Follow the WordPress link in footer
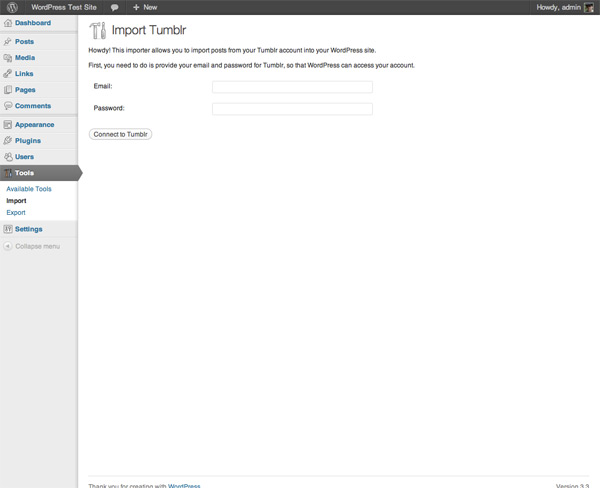This screenshot has height=488, width=600. pyautogui.click(x=184, y=486)
